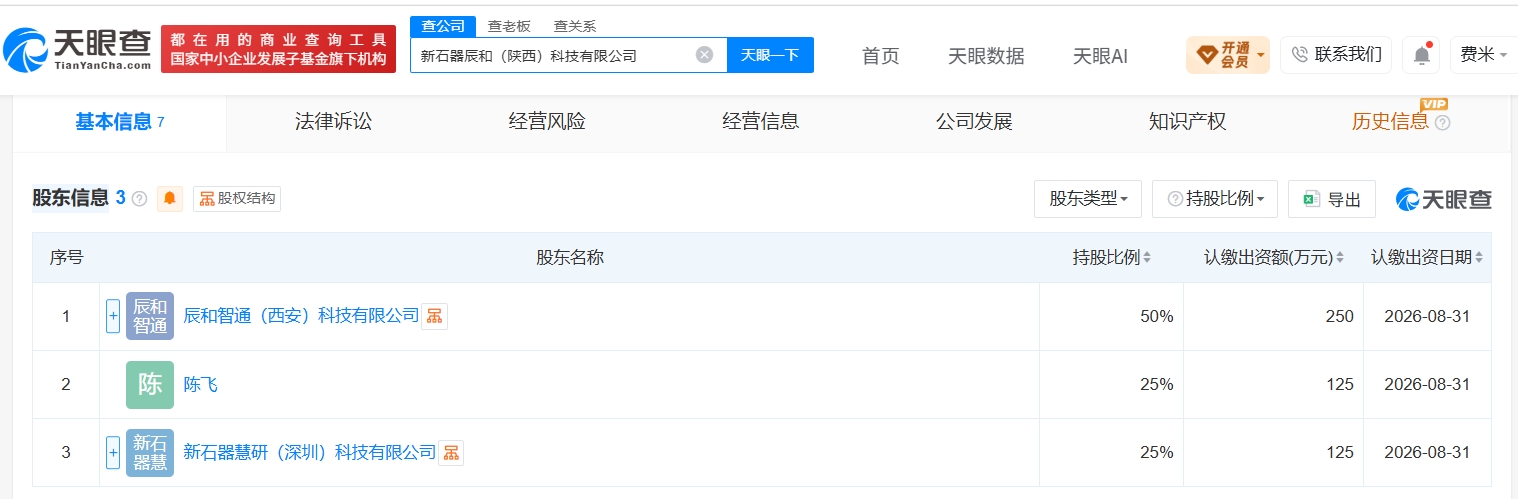Clear the search box with the X icon
The width and height of the screenshot is (1518, 499).
pyautogui.click(x=704, y=55)
